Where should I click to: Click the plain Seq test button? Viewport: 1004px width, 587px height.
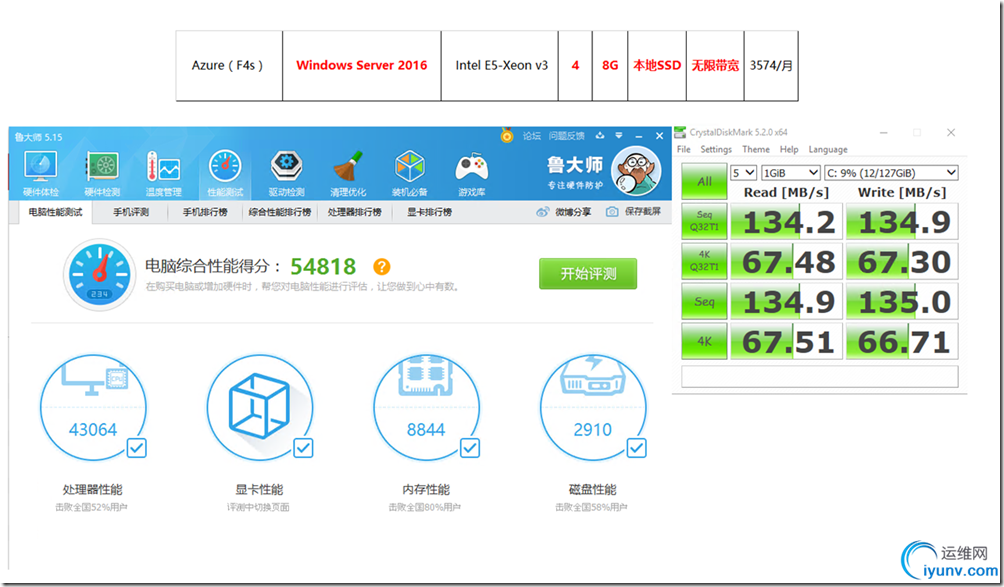pos(704,302)
